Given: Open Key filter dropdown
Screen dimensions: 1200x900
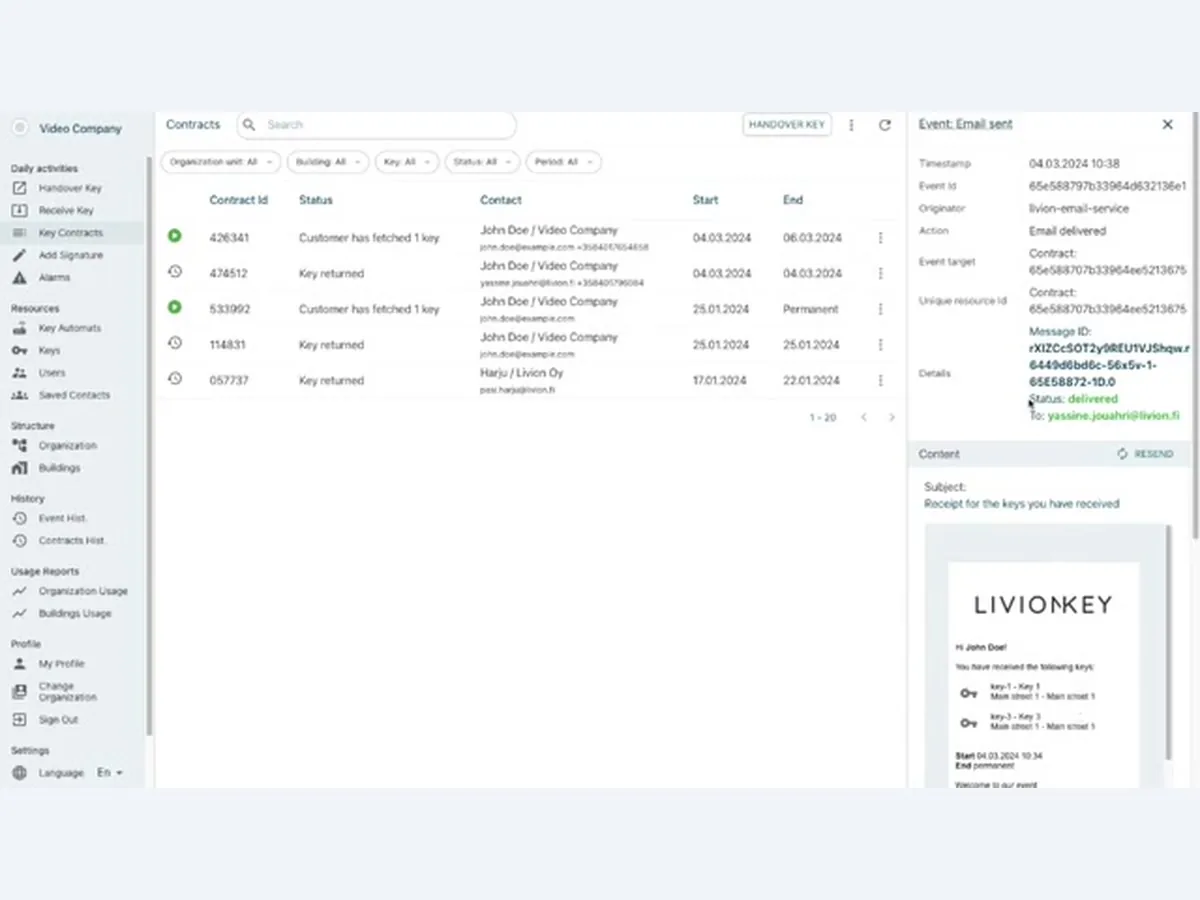Looking at the screenshot, I should pos(407,161).
